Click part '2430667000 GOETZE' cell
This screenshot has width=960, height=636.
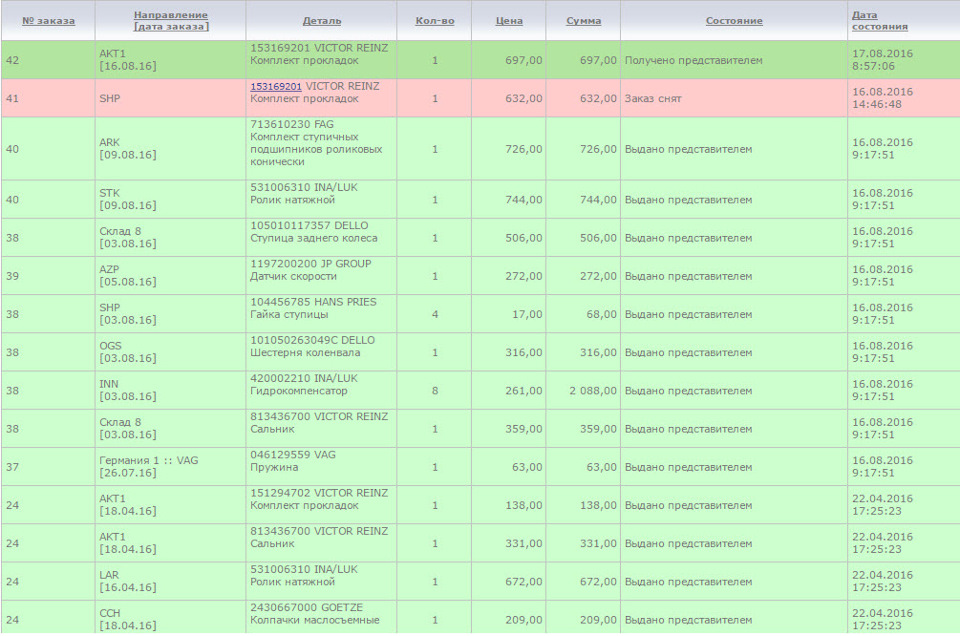(321, 617)
